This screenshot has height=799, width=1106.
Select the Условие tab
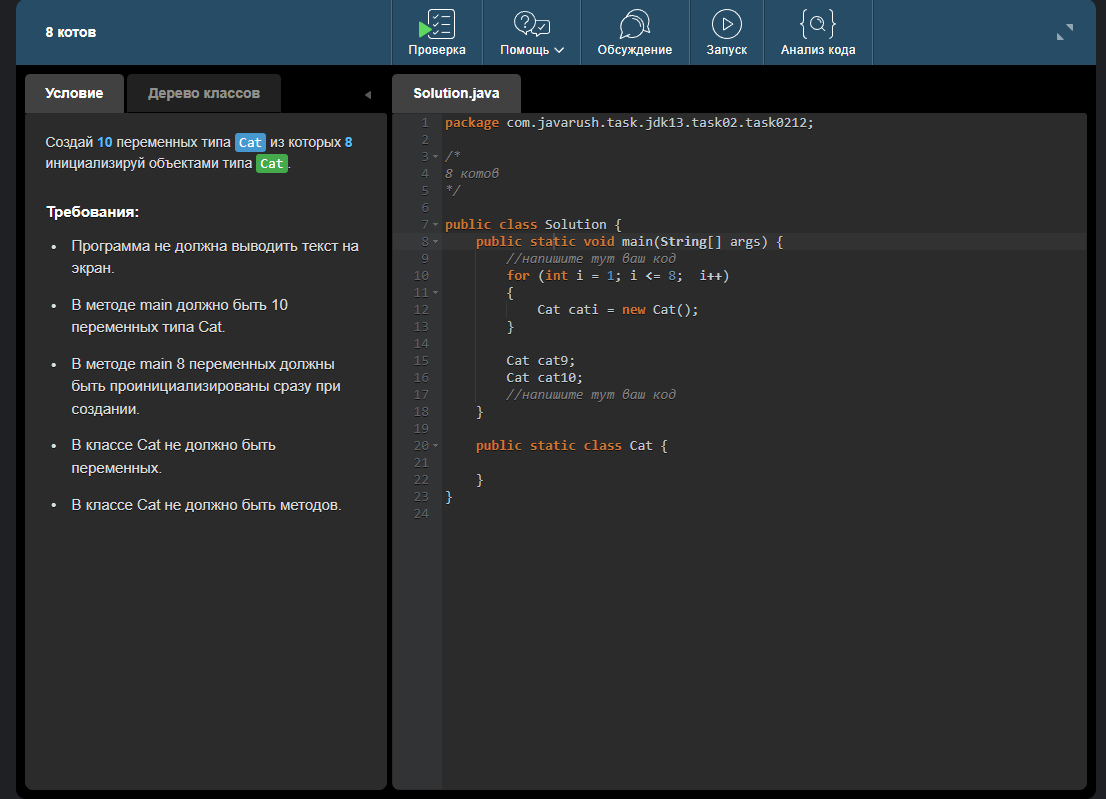coord(74,93)
